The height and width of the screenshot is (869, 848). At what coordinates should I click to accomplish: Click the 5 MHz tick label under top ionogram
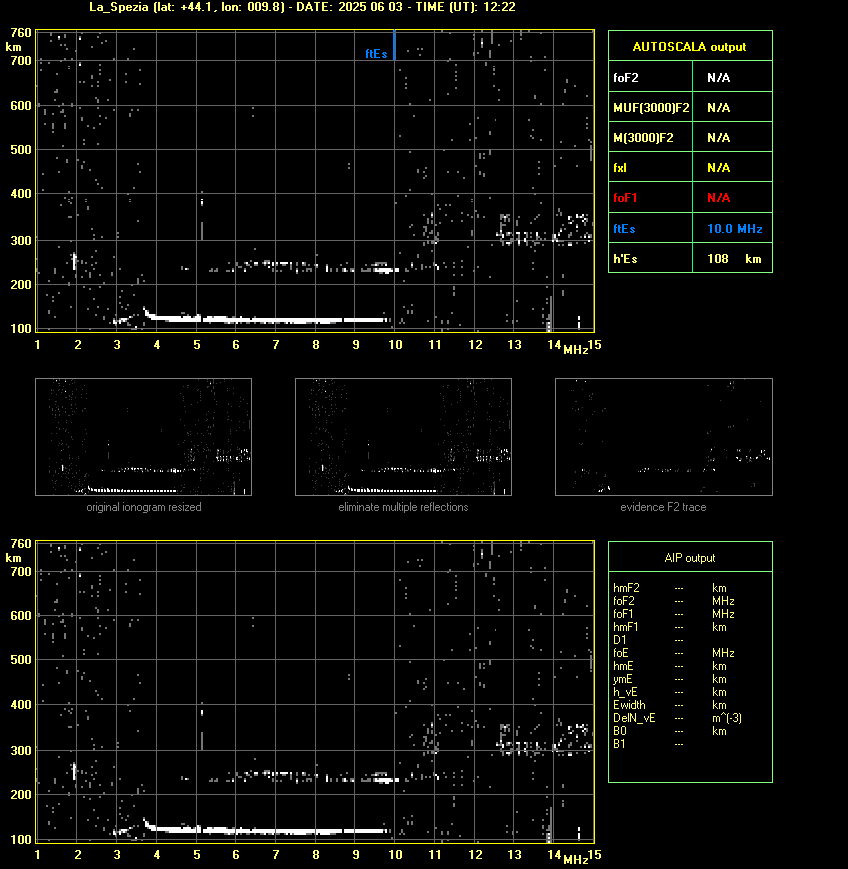197,345
